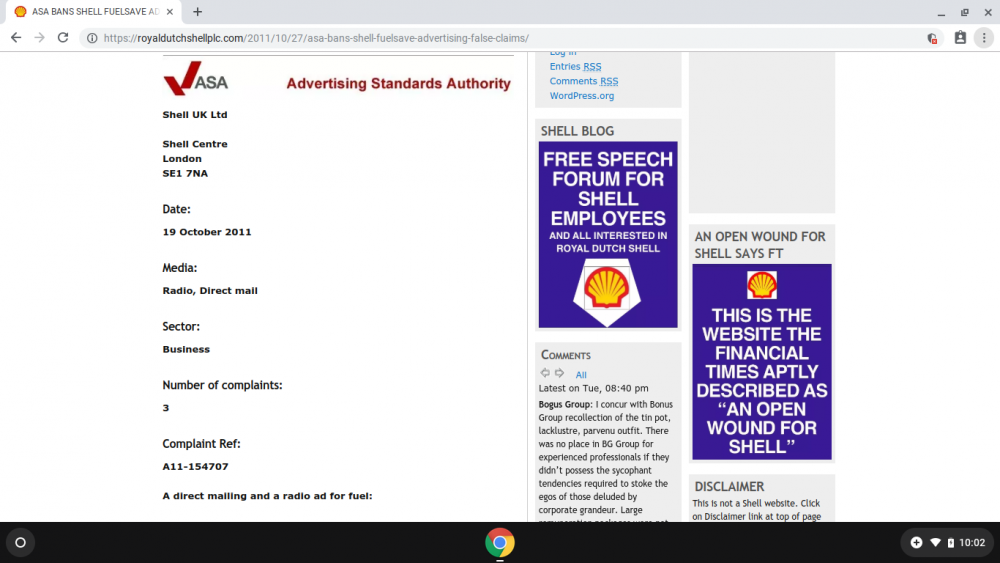Open the clock showing 10:02
This screenshot has height=563, width=1000.
pyautogui.click(x=972, y=543)
